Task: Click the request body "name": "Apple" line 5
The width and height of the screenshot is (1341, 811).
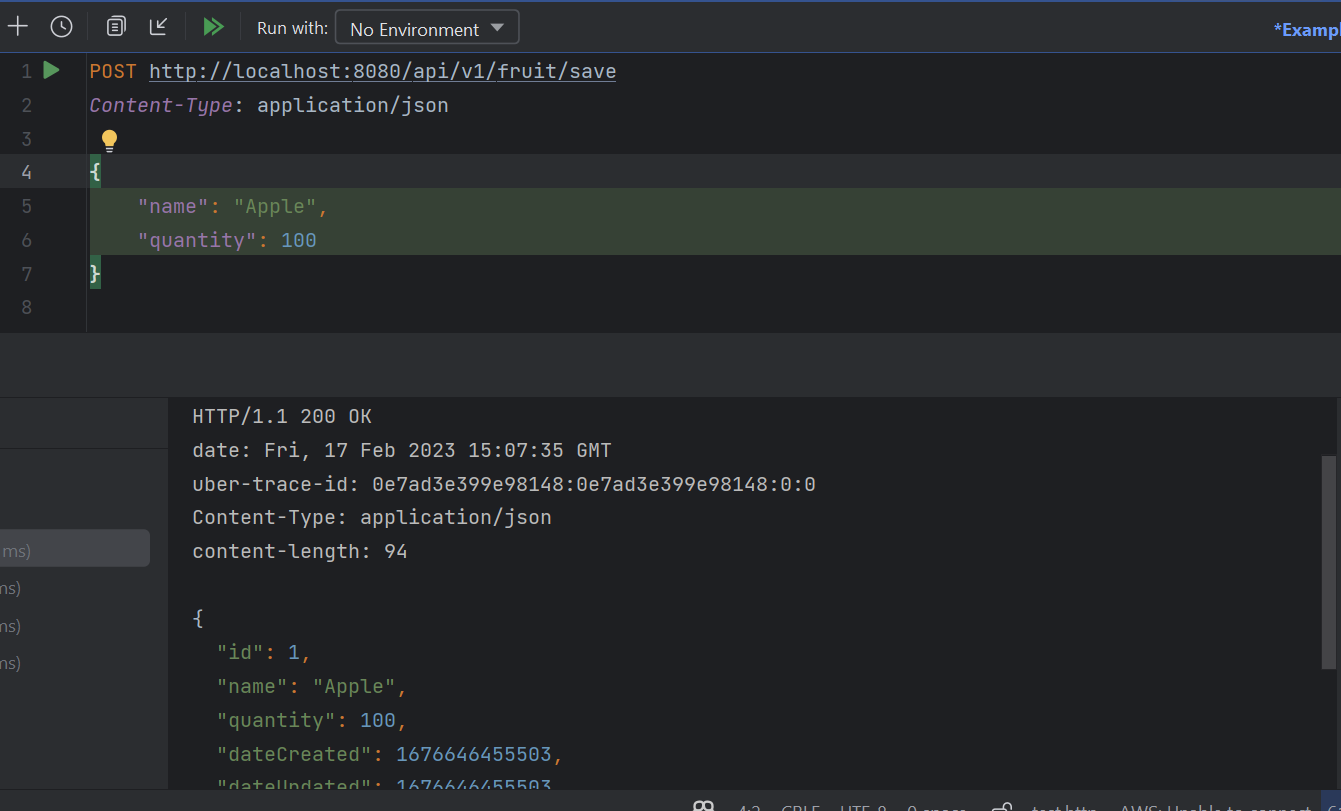Action: point(232,206)
